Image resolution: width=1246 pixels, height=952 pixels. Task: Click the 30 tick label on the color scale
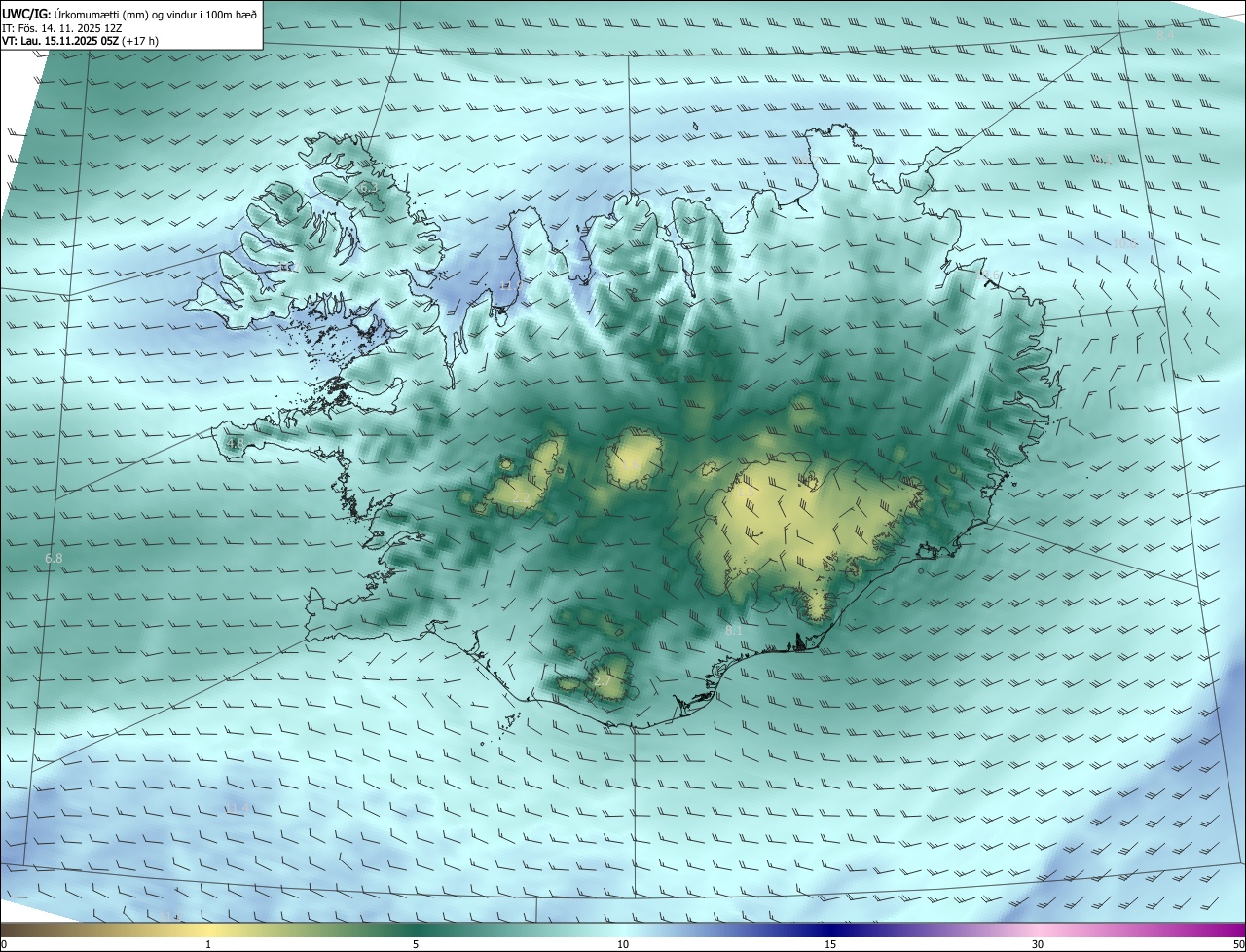click(1038, 945)
